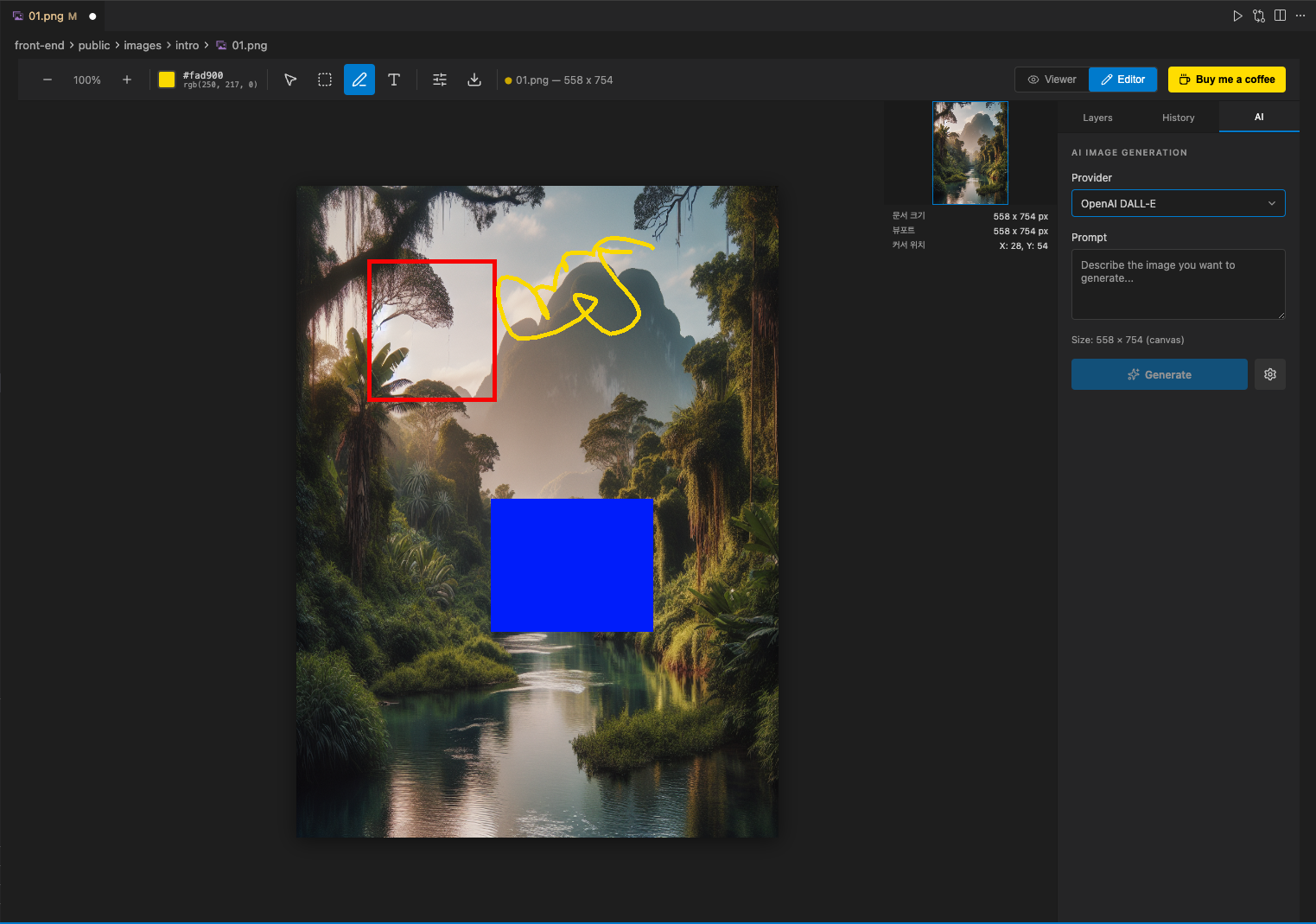The width and height of the screenshot is (1316, 924).
Task: Open the image adjustments panel
Action: coord(440,79)
